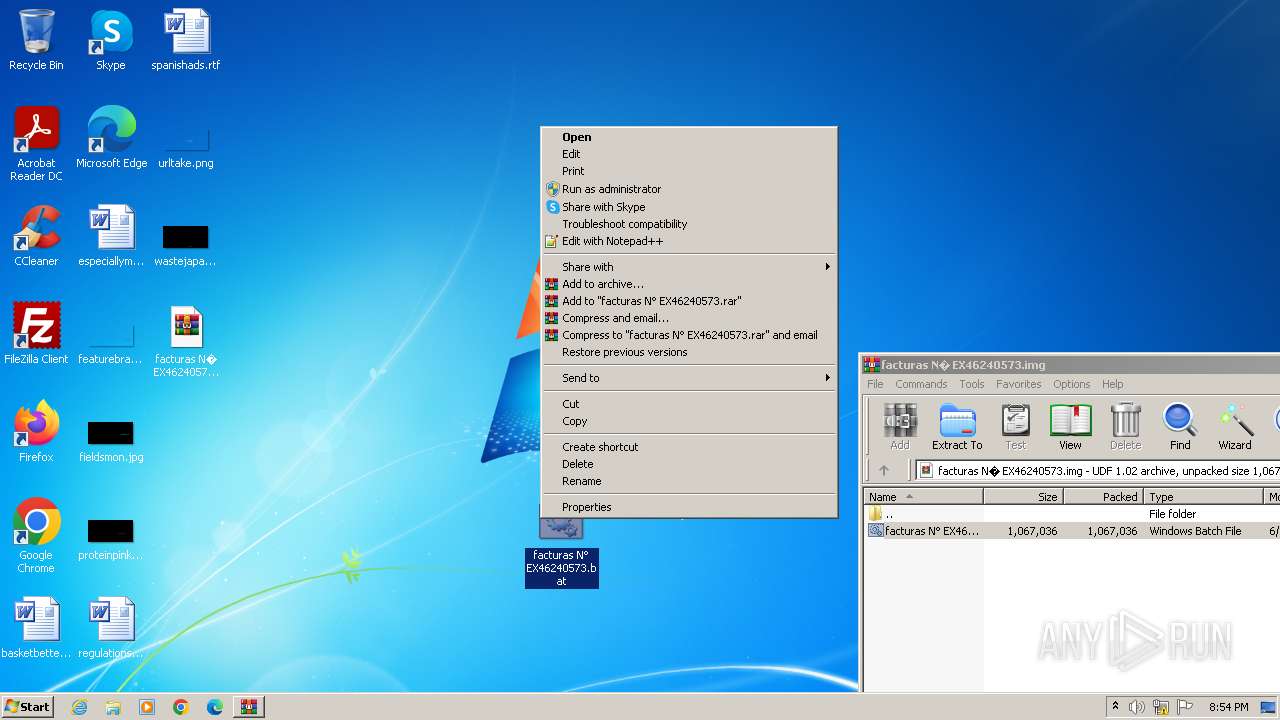Sort WinRAR list by Size column
Image resolution: width=1280 pixels, height=720 pixels.
[x=1023, y=497]
